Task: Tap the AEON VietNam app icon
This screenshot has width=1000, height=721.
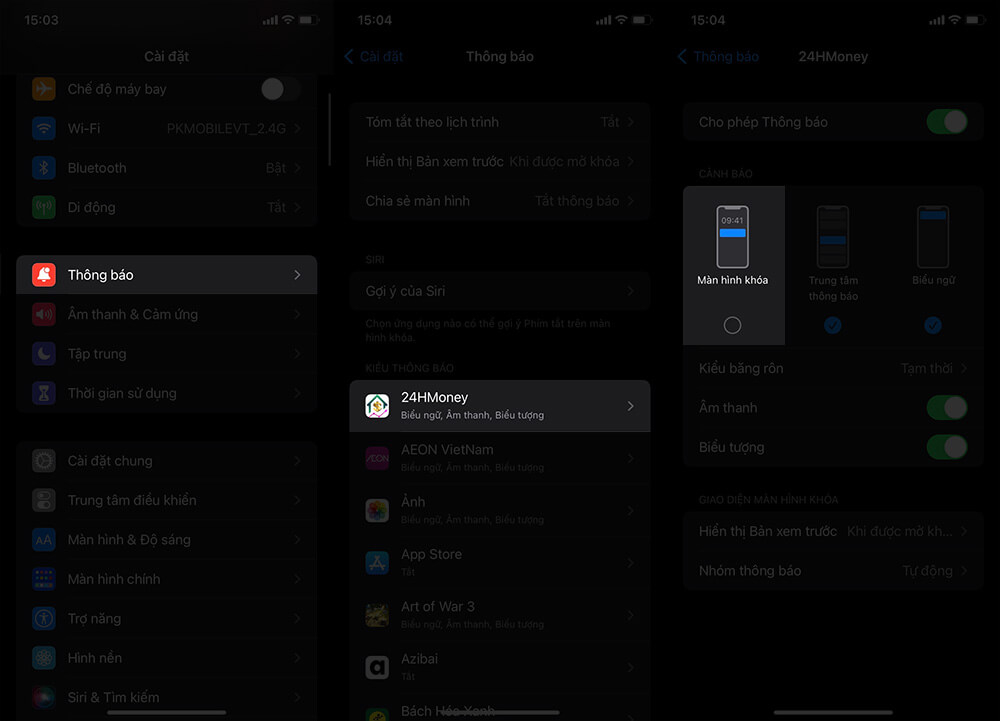Action: tap(377, 458)
